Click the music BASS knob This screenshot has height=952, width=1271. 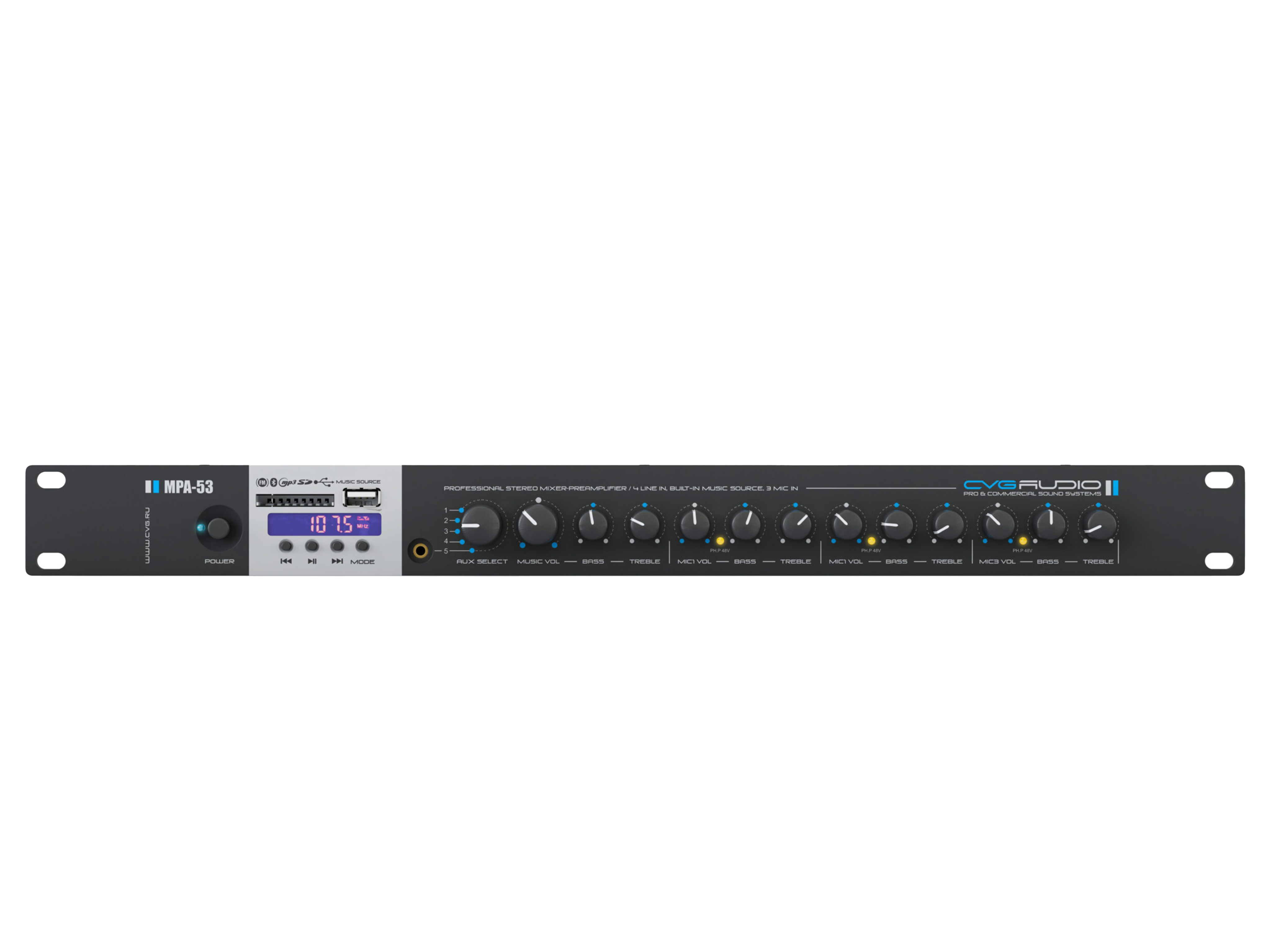(593, 524)
